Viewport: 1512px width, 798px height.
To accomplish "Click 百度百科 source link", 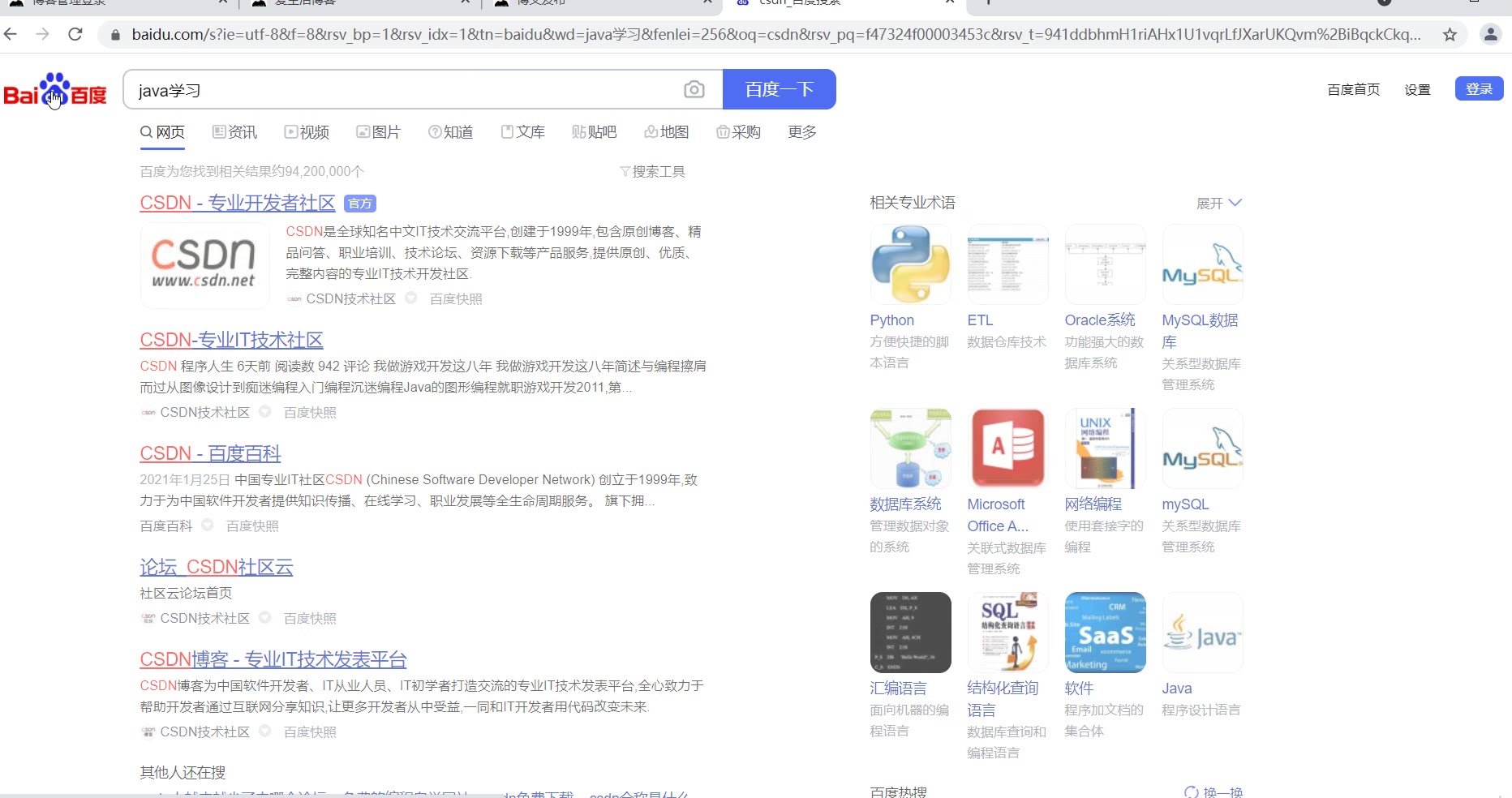I will coord(166,526).
